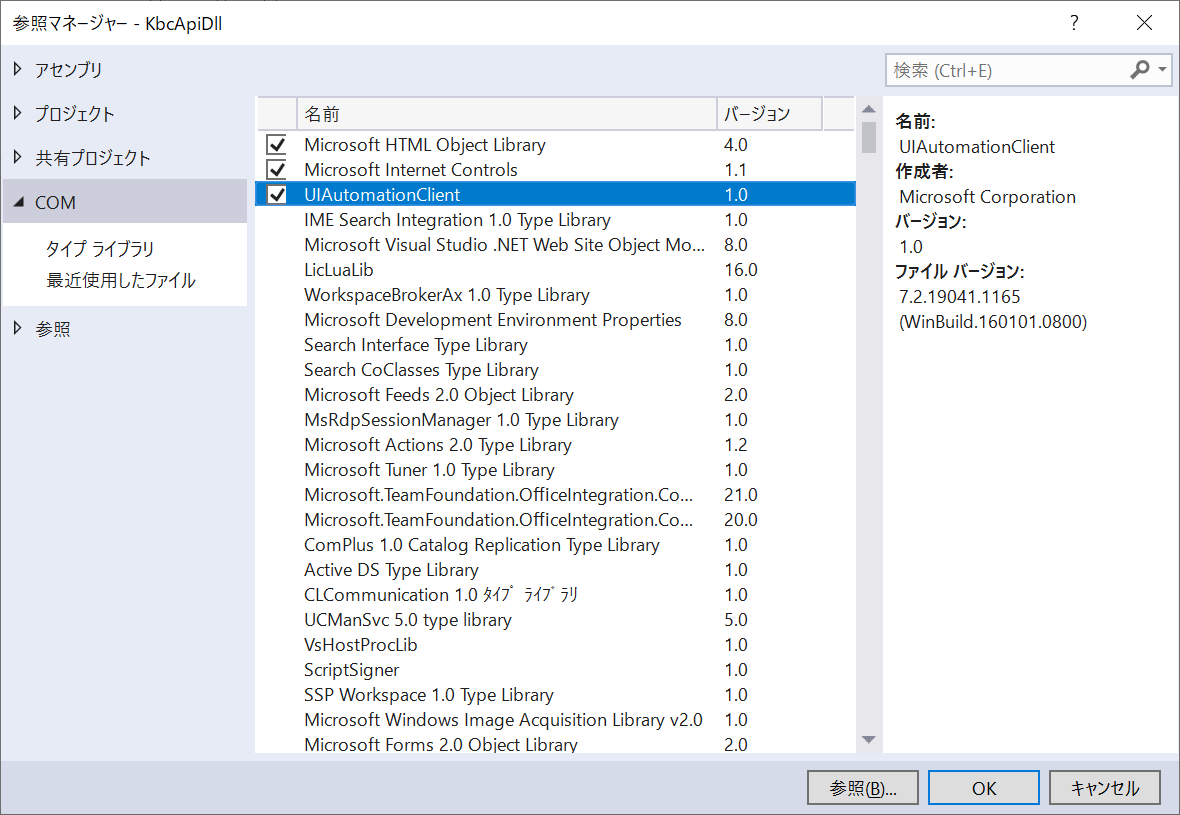
Task: Select ComPlus 1.0 Catalog Replication Type Library
Action: click(x=555, y=544)
